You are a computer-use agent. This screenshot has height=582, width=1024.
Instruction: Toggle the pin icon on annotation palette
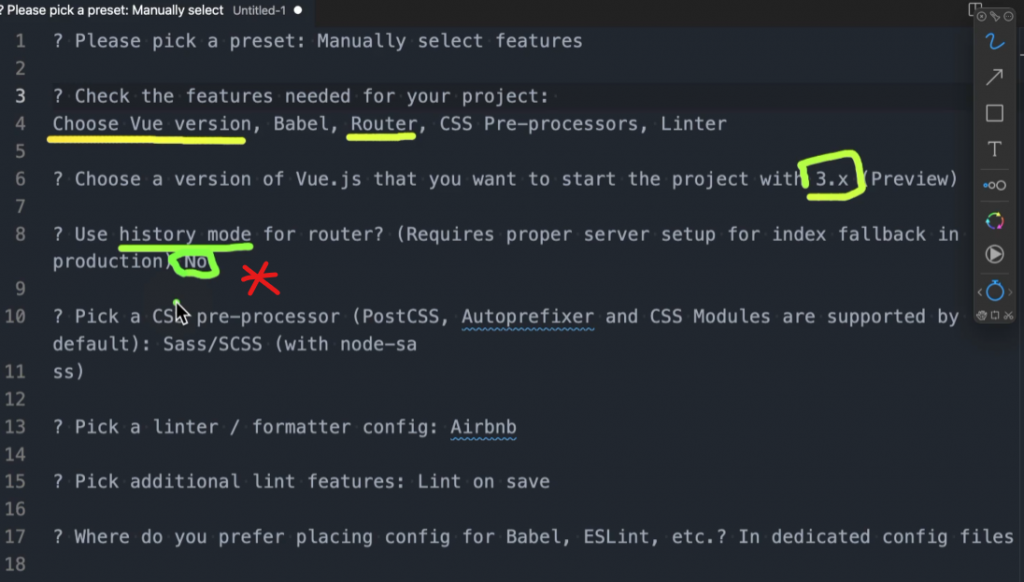pos(995,16)
